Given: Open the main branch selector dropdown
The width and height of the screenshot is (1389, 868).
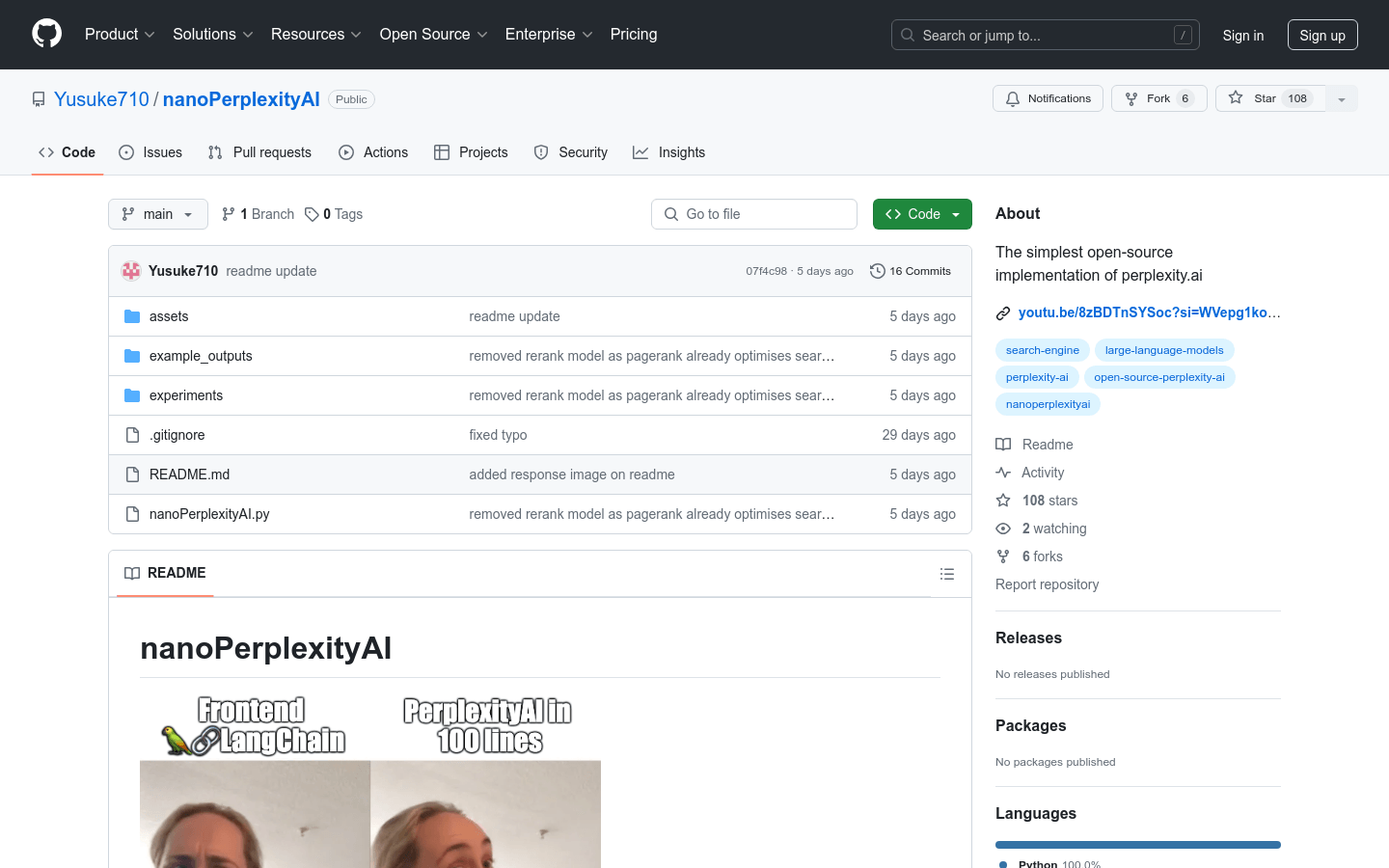Looking at the screenshot, I should pos(158,214).
